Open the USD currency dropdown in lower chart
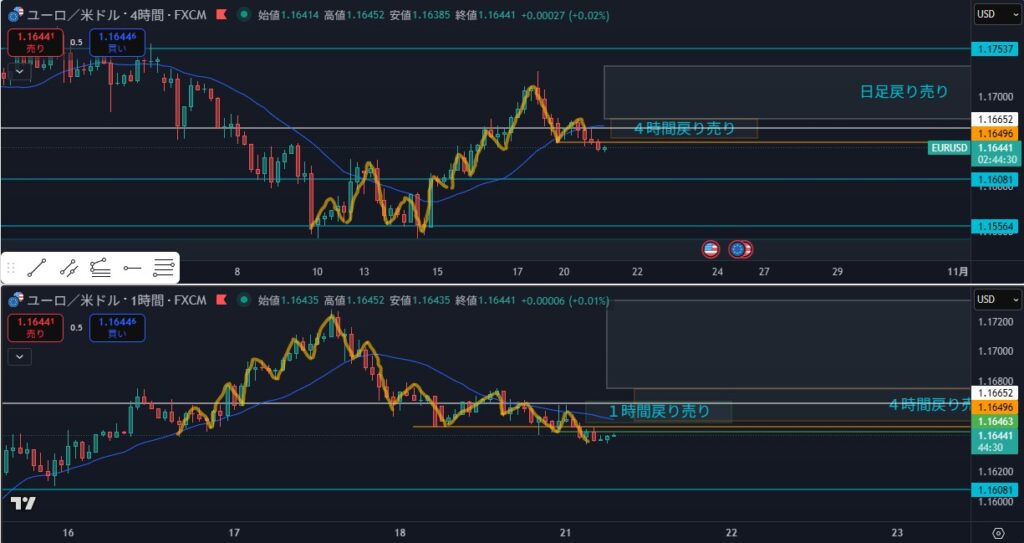Viewport: 1024px width, 543px height. (997, 299)
